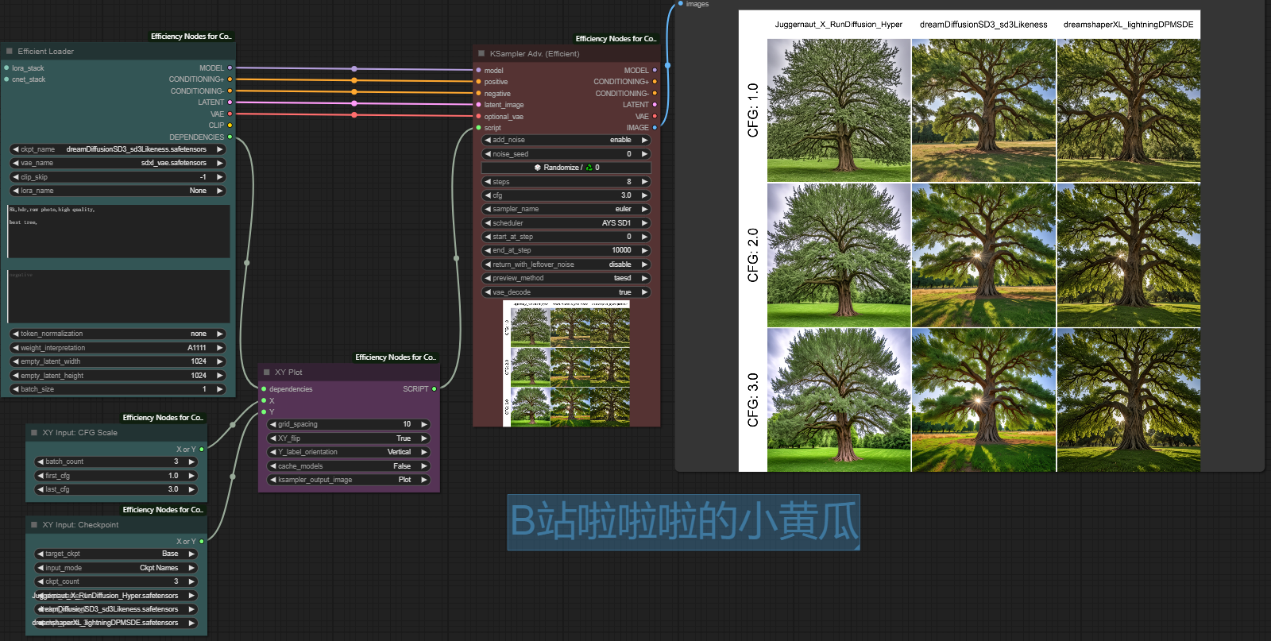Collapse the KSampler Adv. node using its title dot

click(x=482, y=51)
